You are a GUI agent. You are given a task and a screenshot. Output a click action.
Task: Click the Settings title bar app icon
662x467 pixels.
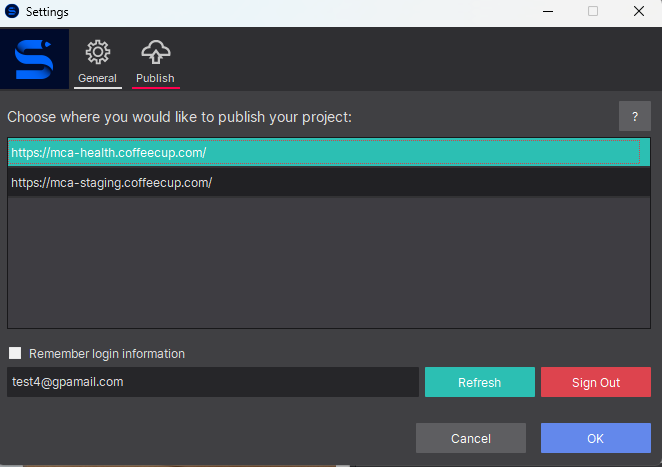coord(12,11)
